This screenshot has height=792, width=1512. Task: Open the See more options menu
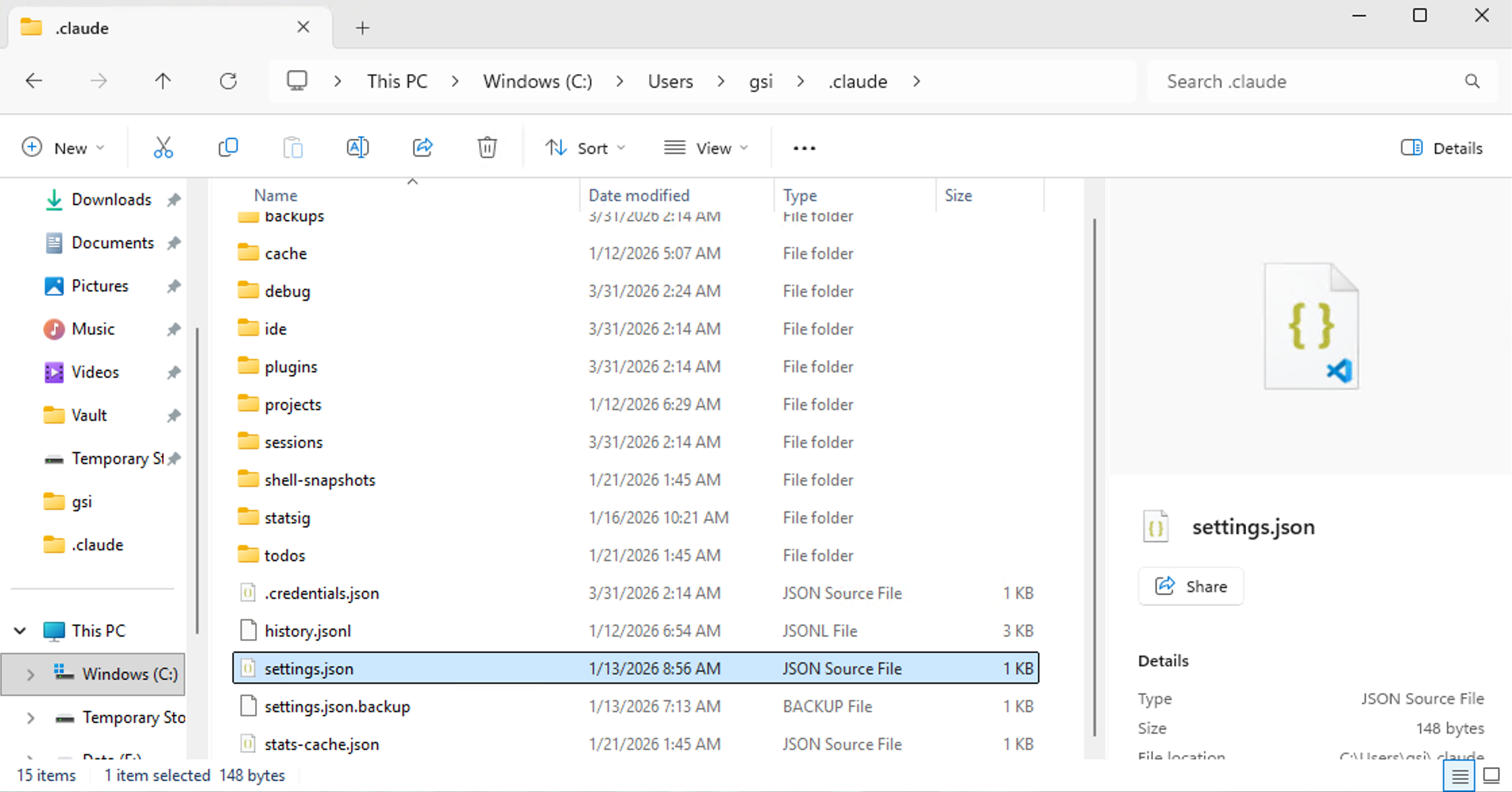tap(804, 148)
